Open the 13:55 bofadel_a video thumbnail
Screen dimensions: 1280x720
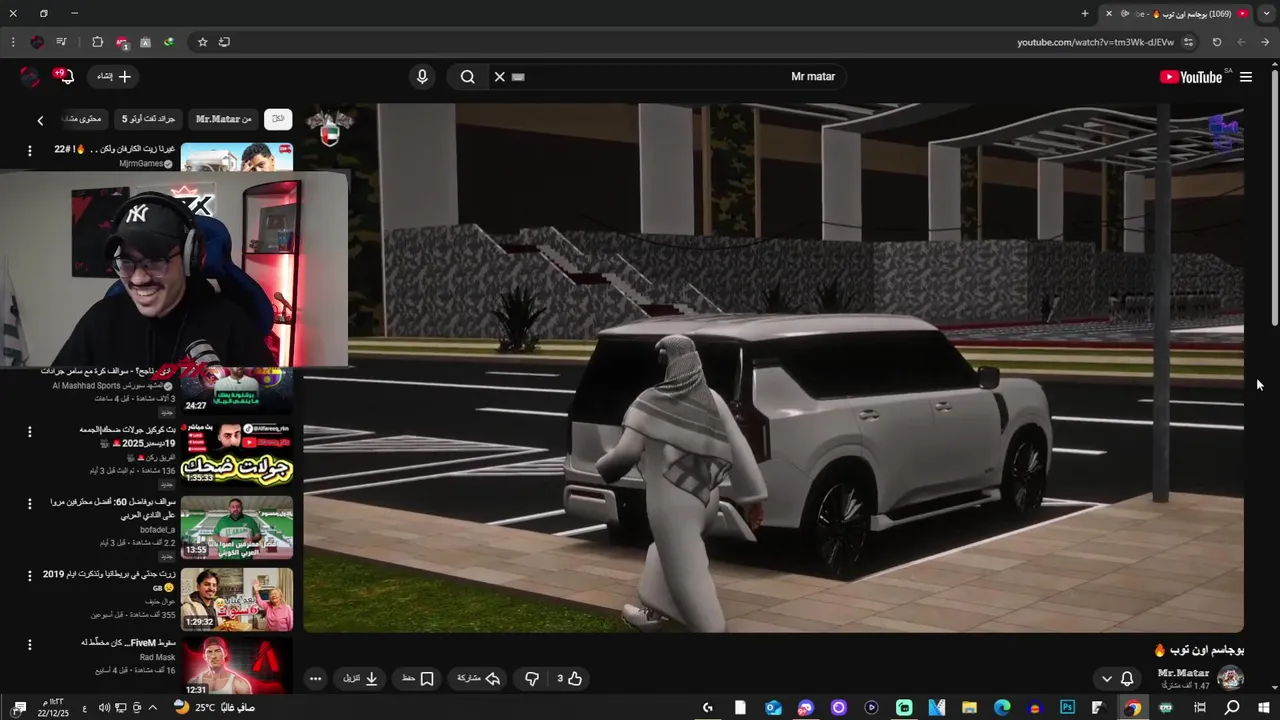237,527
